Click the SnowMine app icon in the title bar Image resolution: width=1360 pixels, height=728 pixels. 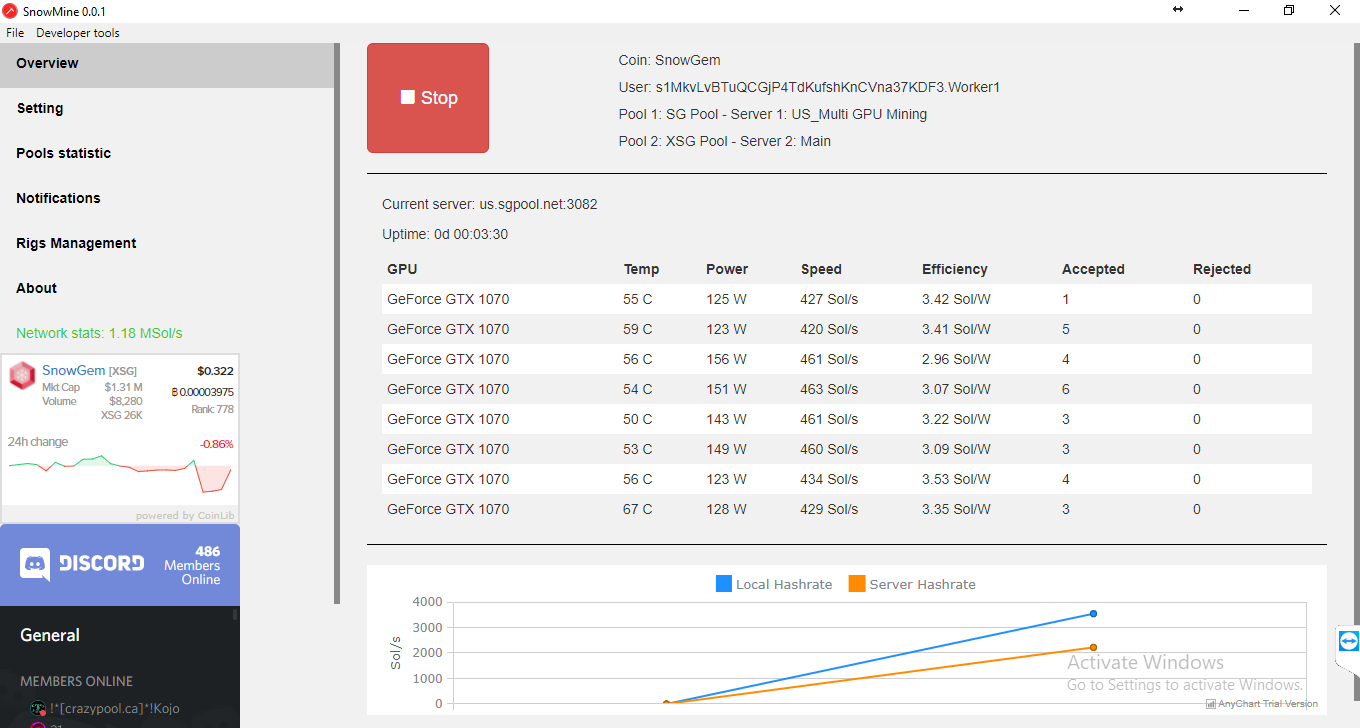tap(10, 11)
